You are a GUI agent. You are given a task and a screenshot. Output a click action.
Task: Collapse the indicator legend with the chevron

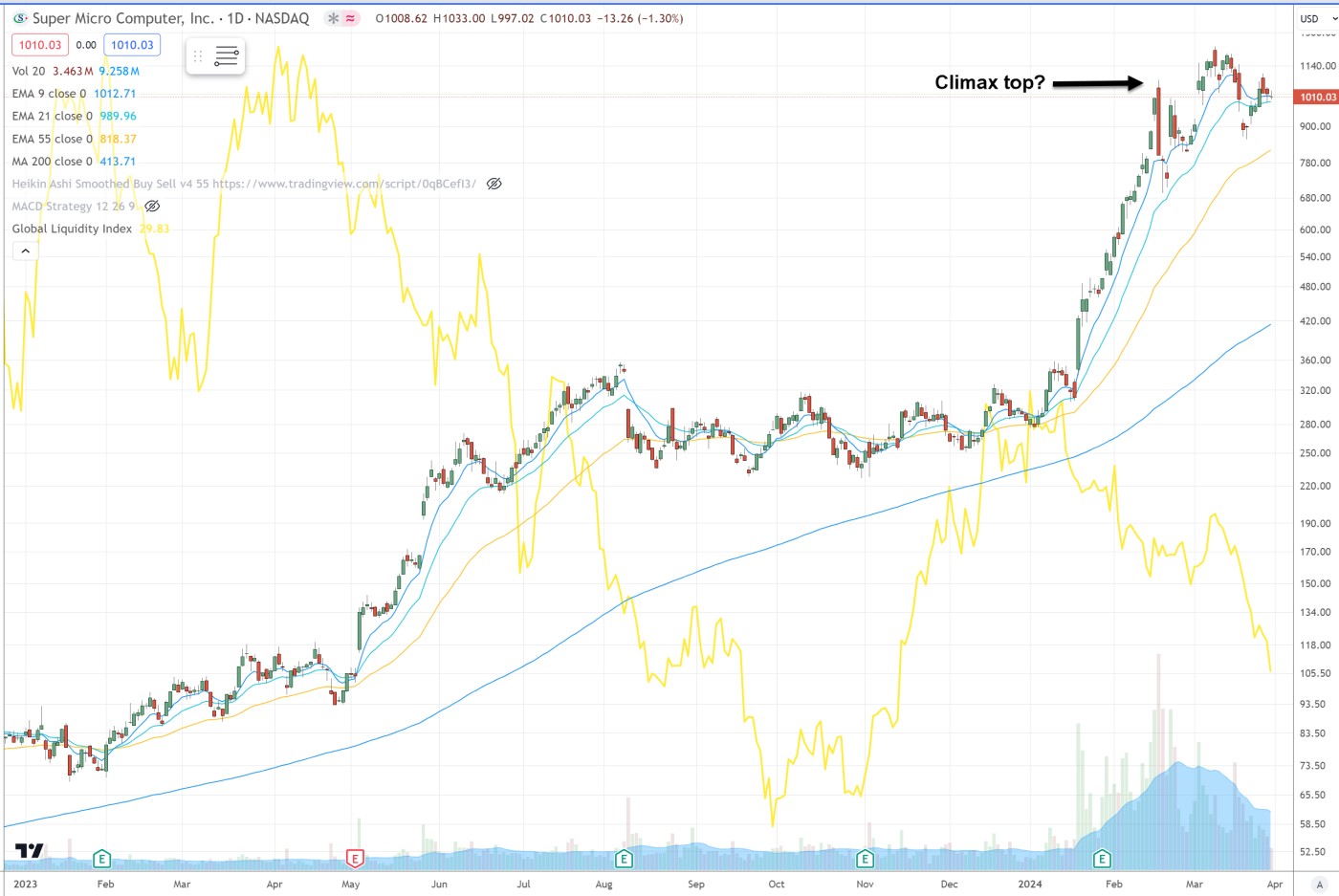pyautogui.click(x=25, y=251)
